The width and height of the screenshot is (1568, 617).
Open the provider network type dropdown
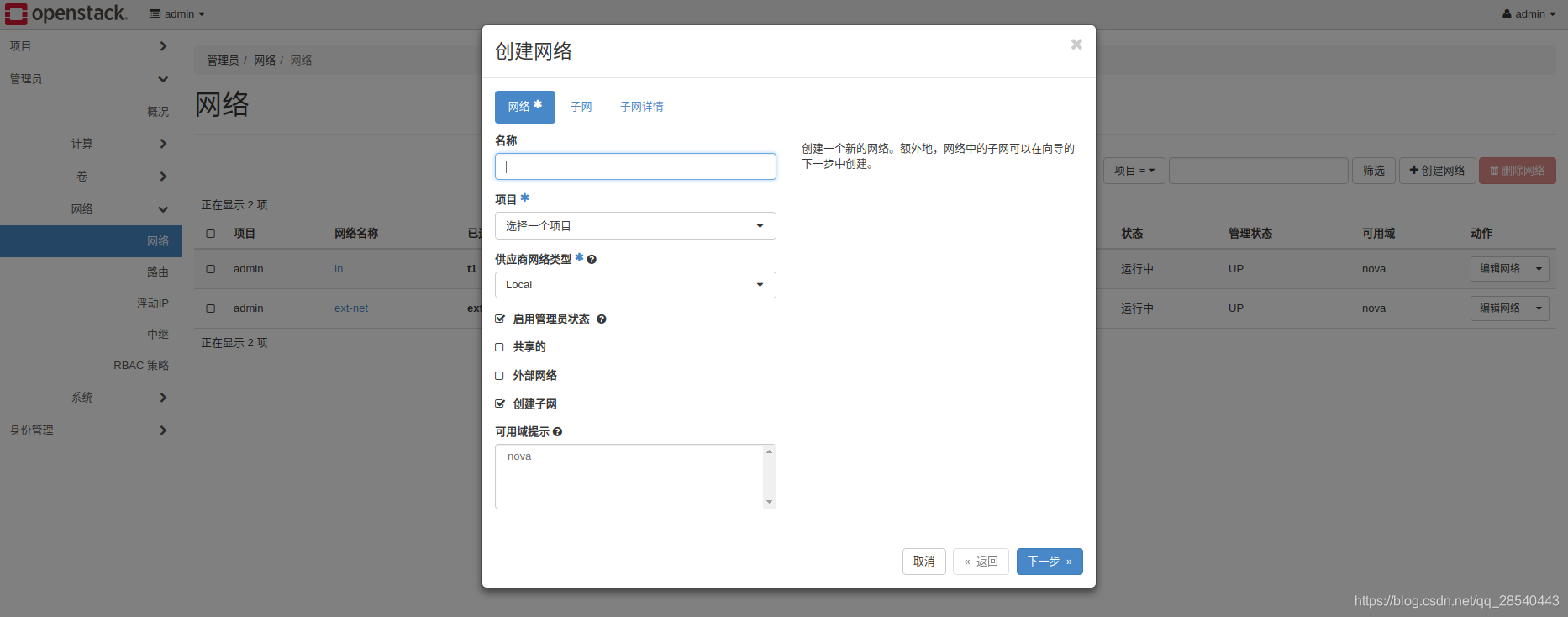click(635, 285)
